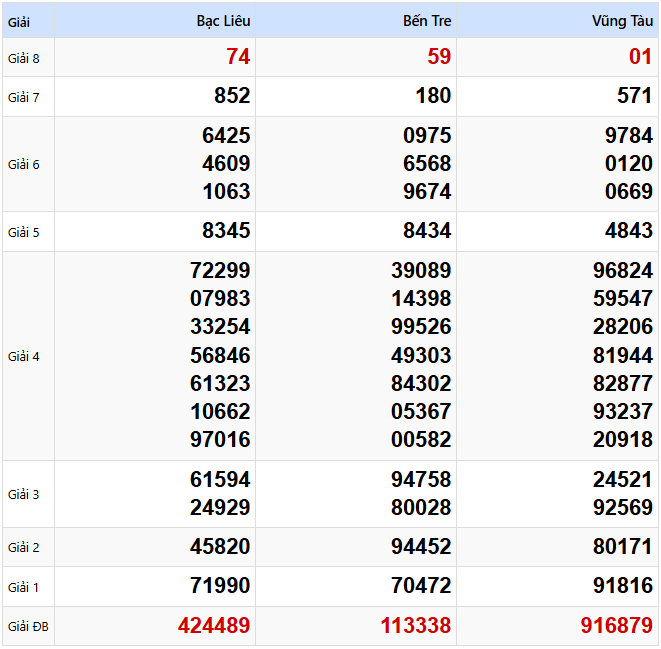661x649 pixels.
Task: Click Giải 1 number 91816
Action: [x=622, y=586]
